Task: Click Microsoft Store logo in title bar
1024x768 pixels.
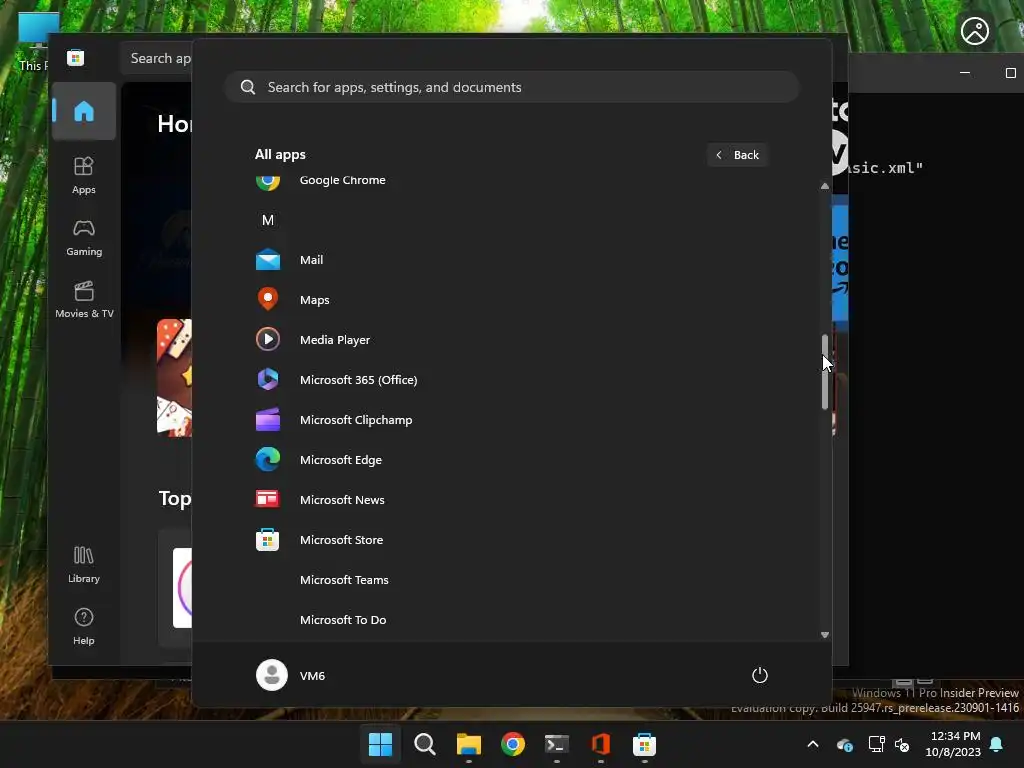Action: coord(76,58)
